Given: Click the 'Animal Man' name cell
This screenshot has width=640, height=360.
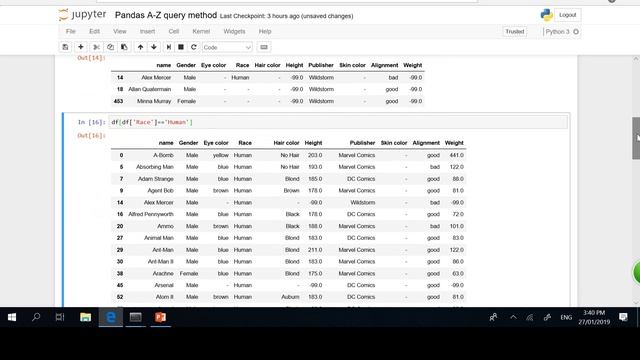Looking at the screenshot, I should [x=159, y=238].
